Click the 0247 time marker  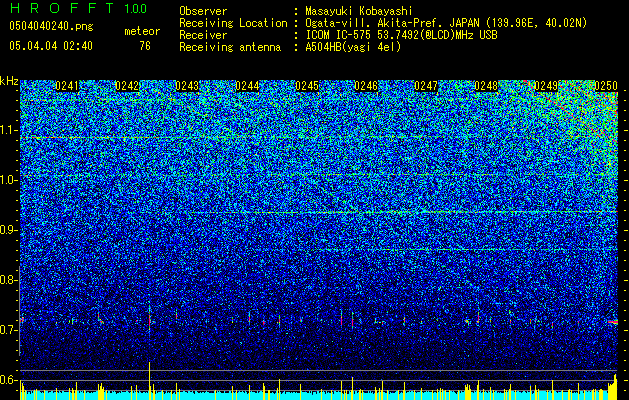click(x=426, y=86)
